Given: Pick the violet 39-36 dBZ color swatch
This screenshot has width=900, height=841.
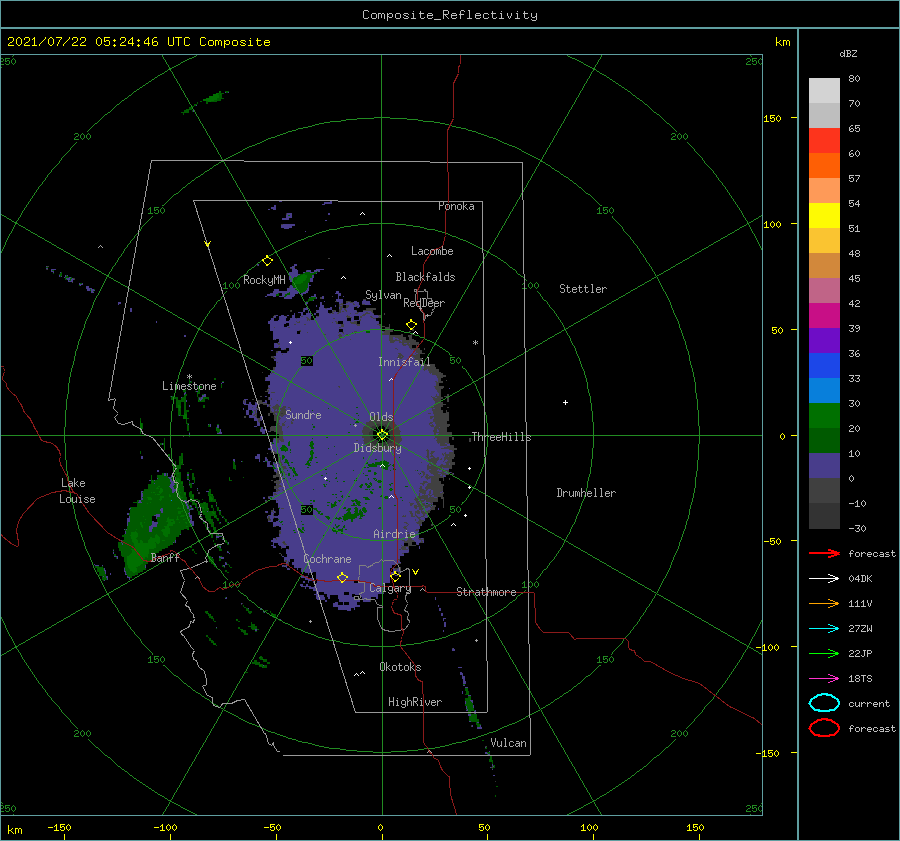Looking at the screenshot, I should tap(824, 340).
